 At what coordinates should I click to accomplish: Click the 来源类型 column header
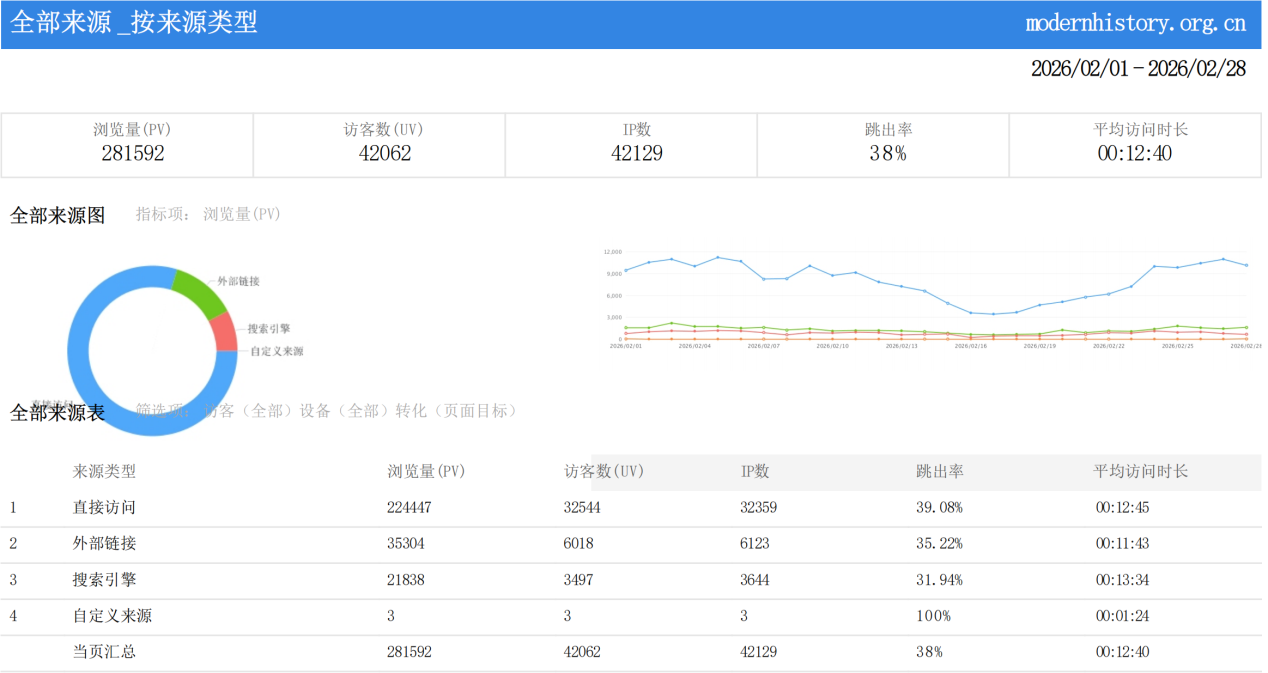(x=104, y=471)
